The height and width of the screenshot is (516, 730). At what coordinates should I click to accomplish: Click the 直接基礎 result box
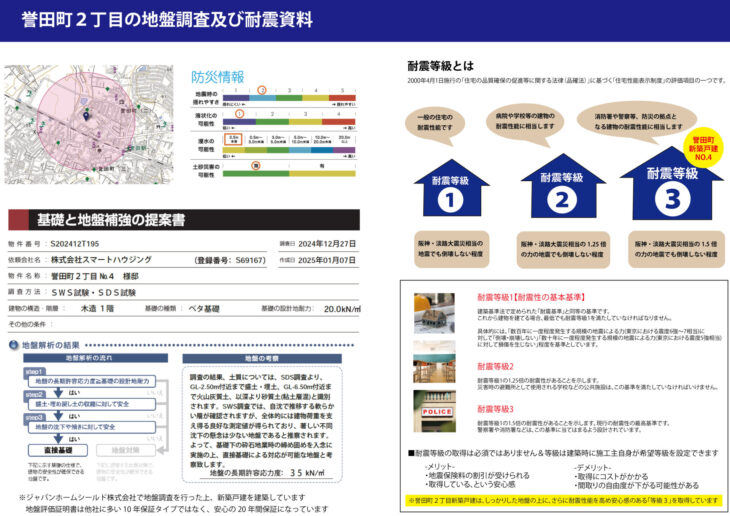coord(58,450)
